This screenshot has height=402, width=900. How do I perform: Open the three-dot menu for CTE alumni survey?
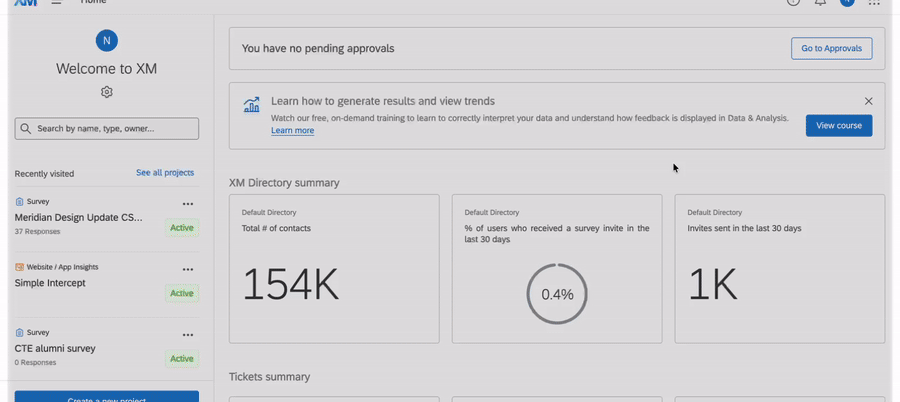coord(188,335)
